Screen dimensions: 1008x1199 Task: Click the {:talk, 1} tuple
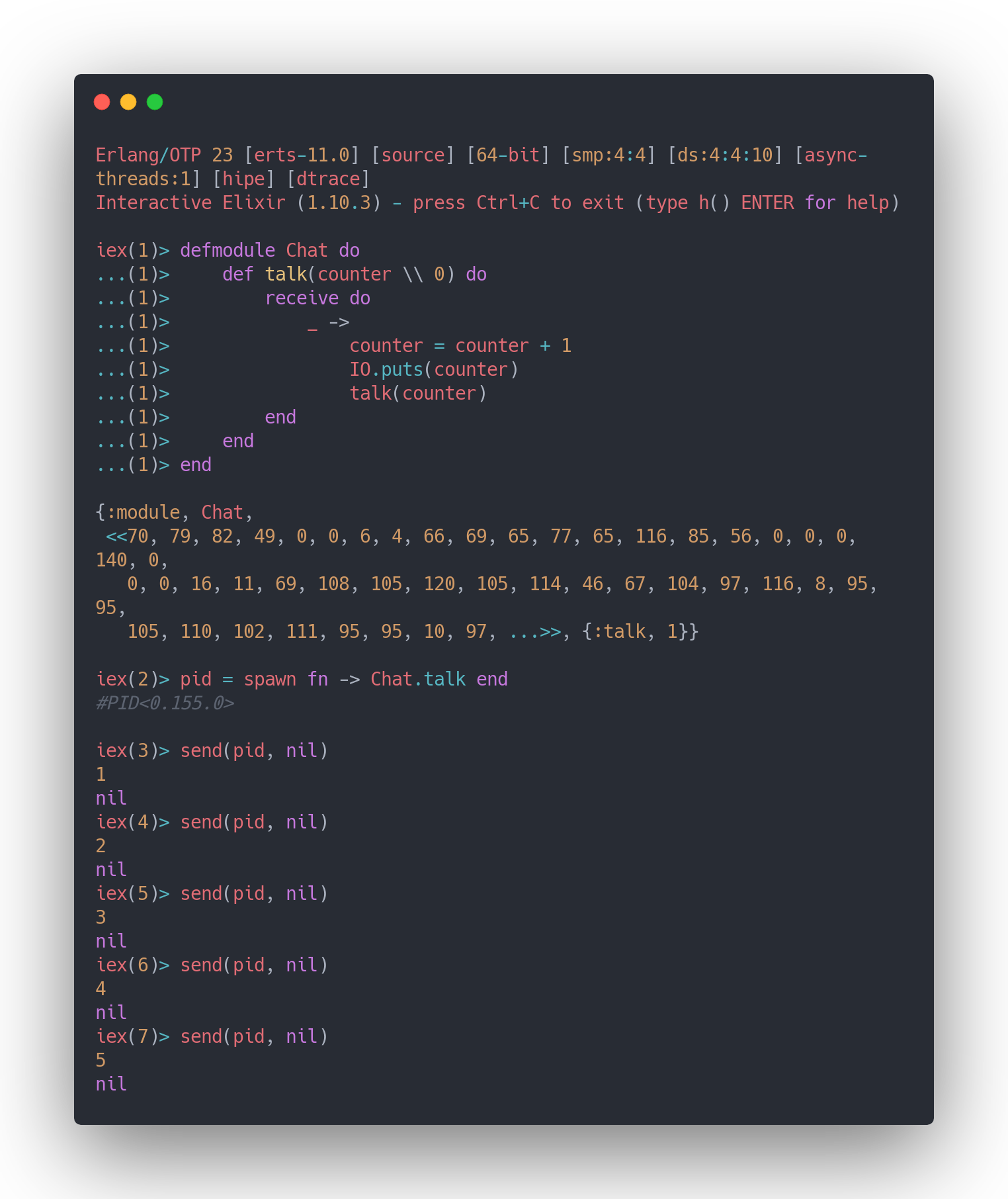(x=640, y=632)
